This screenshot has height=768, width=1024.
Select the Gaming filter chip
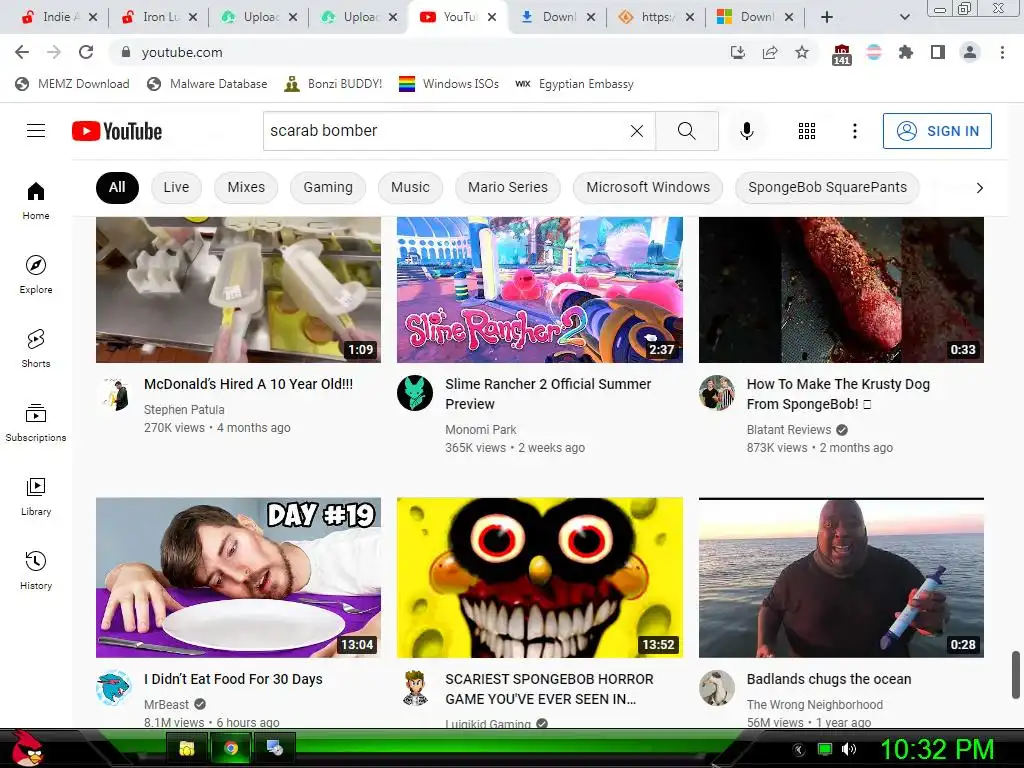pyautogui.click(x=328, y=187)
